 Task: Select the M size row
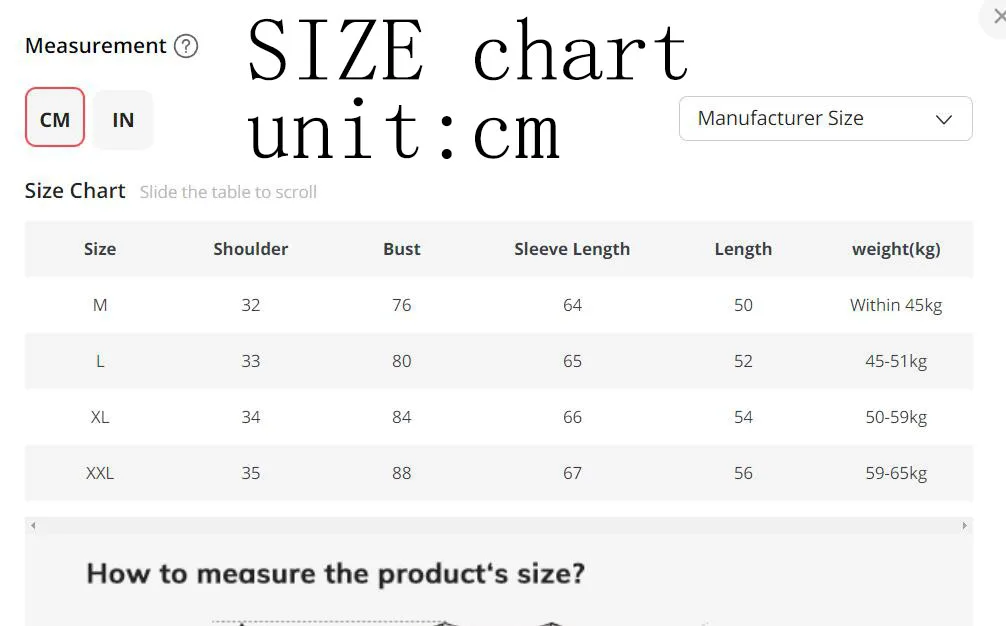click(499, 305)
